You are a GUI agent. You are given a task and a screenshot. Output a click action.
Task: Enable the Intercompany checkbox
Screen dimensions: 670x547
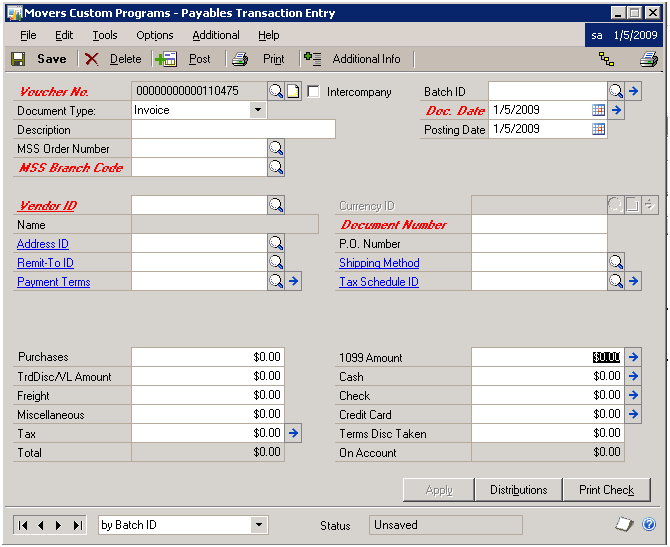314,92
